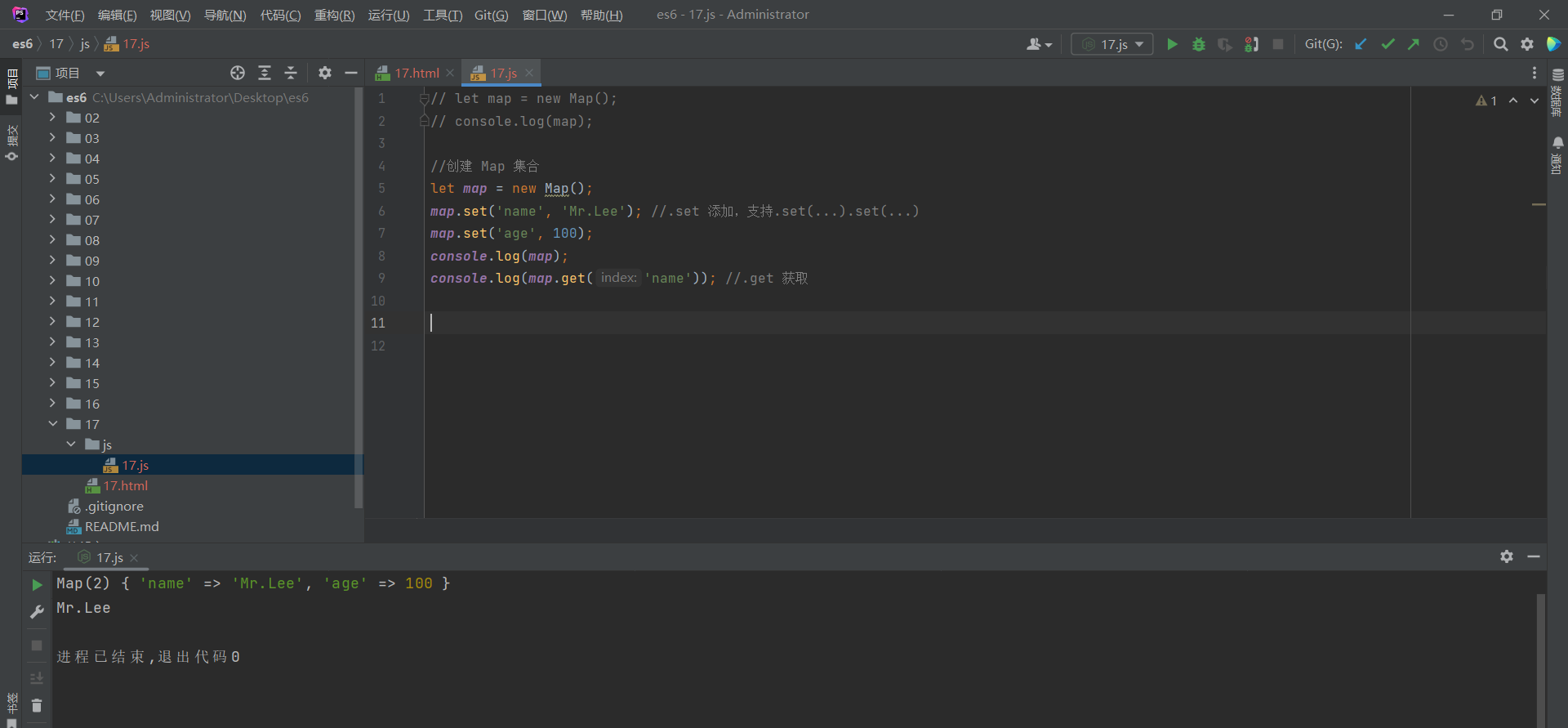This screenshot has height=728, width=1568.
Task: Close the 17.js run tab
Action: (x=134, y=558)
